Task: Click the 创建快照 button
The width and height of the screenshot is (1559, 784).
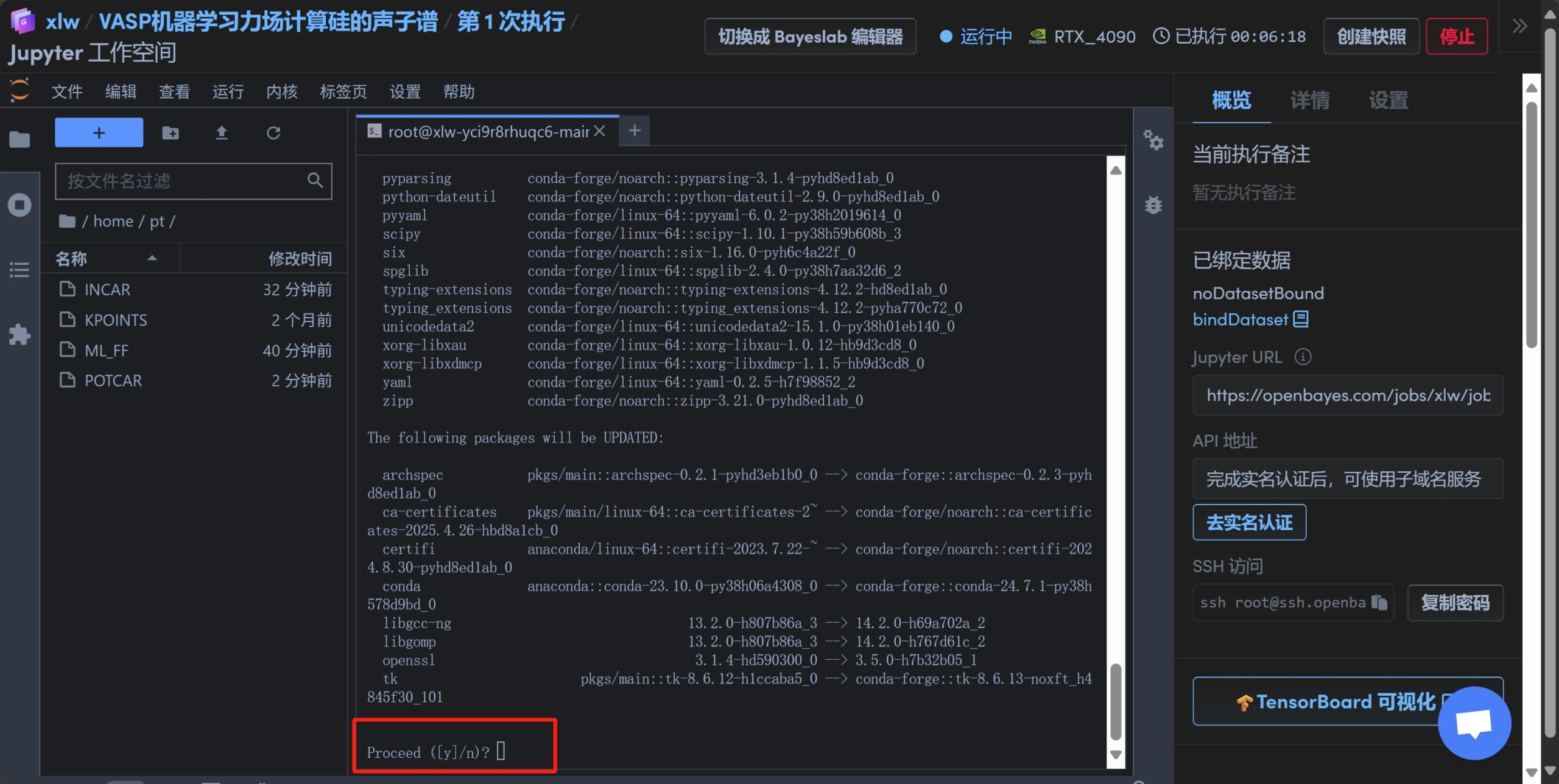Action: [1371, 37]
